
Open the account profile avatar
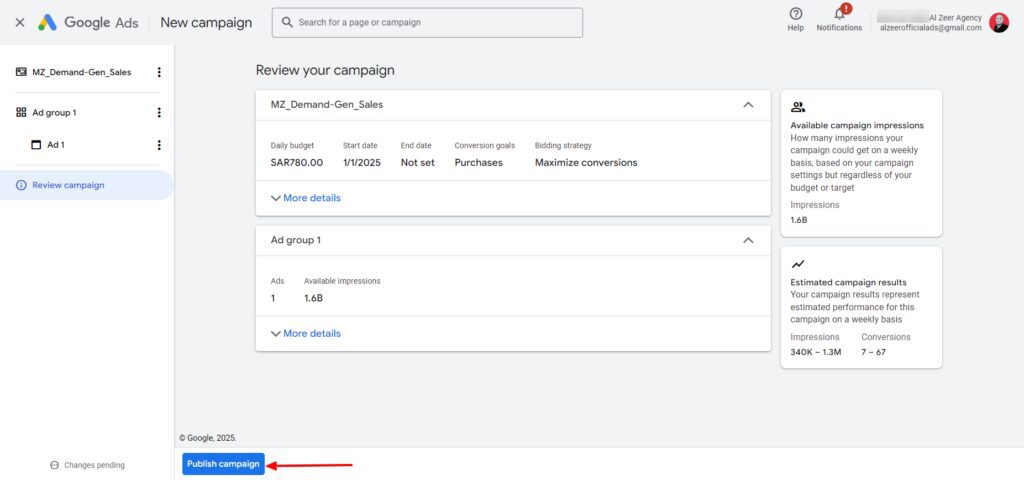coord(999,22)
